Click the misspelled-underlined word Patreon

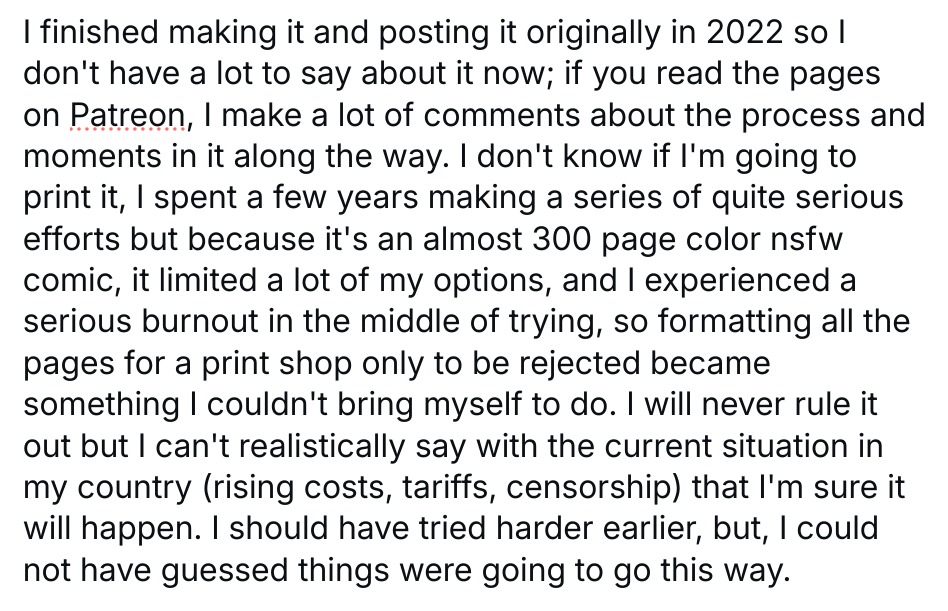click(x=127, y=117)
